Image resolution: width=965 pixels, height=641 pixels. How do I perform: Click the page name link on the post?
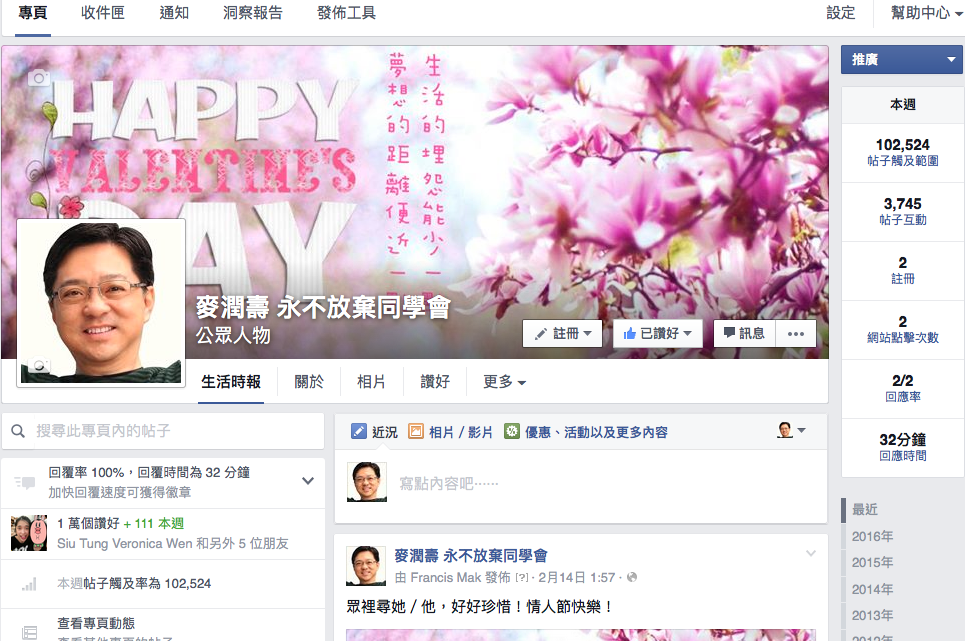point(471,556)
